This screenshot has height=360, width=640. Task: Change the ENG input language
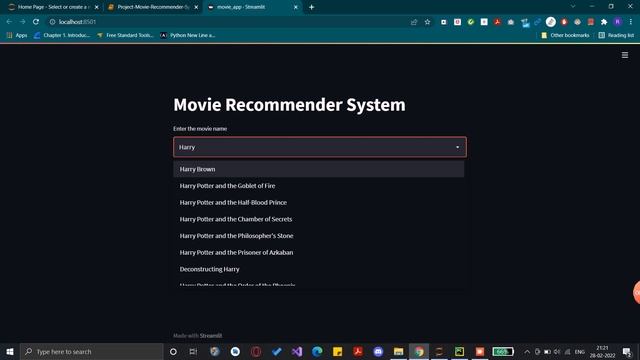(580, 352)
